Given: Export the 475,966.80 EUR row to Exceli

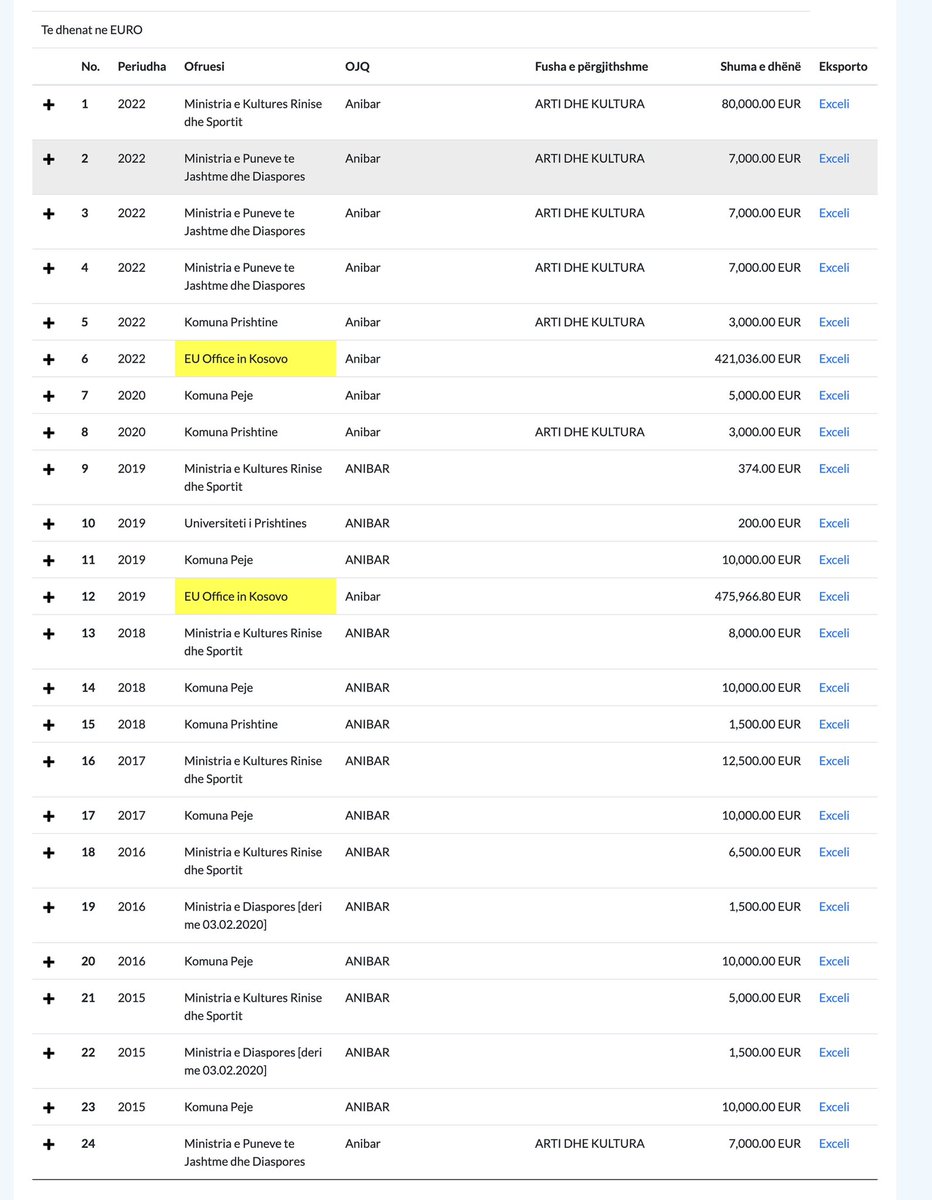Looking at the screenshot, I should tap(834, 597).
